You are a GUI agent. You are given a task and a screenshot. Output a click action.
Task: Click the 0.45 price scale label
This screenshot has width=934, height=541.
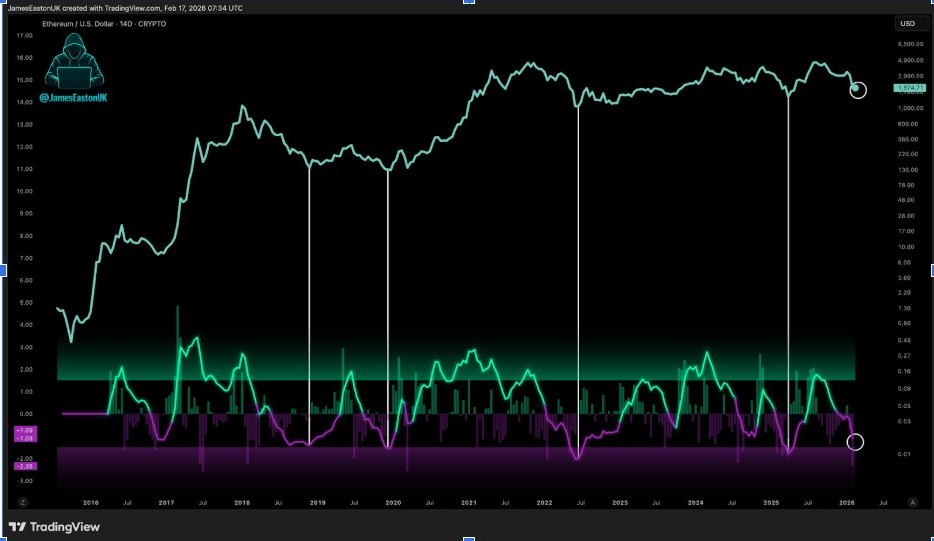pos(904,340)
